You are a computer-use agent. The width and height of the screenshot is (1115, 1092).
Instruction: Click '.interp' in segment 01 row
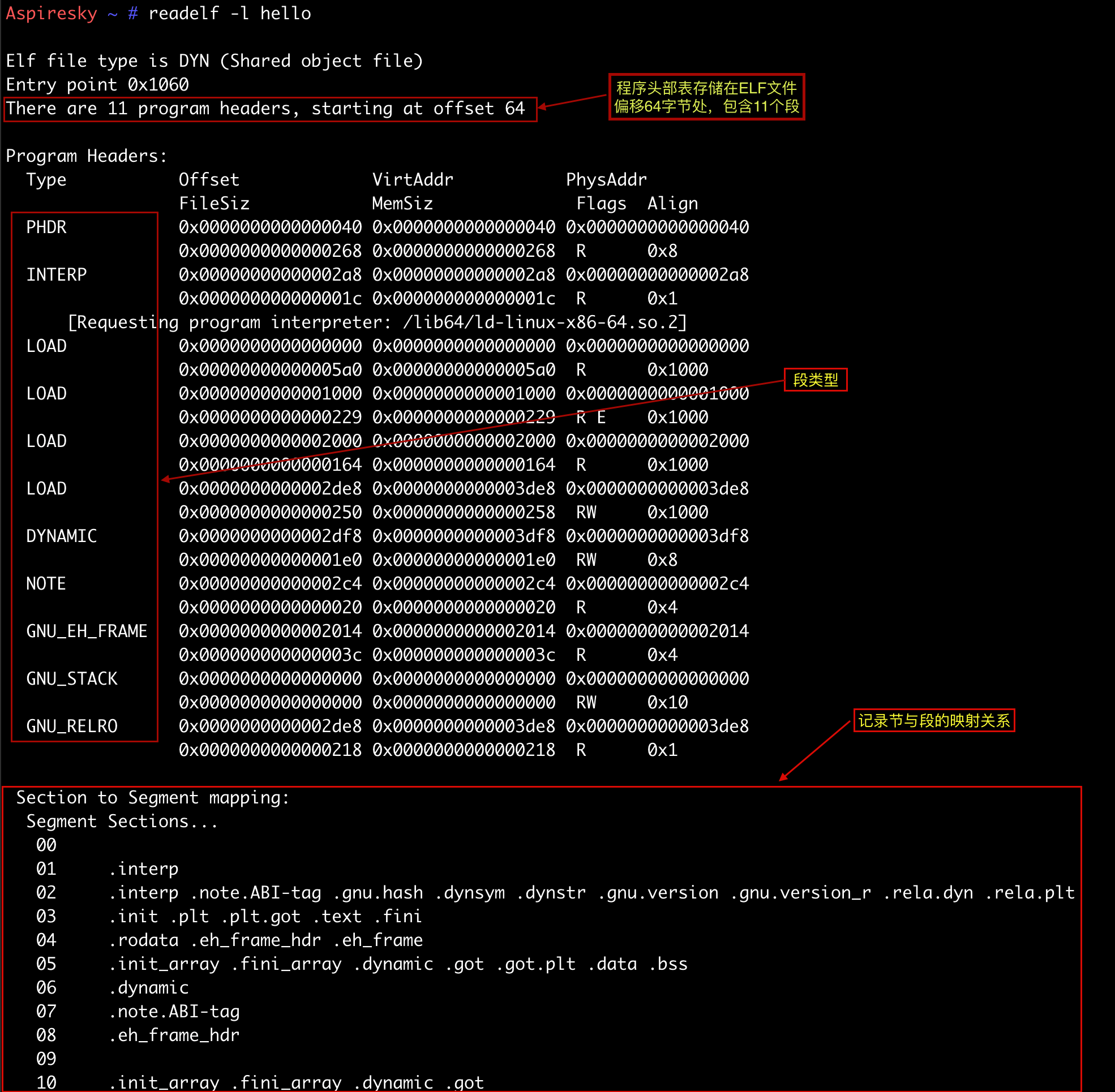click(x=143, y=869)
